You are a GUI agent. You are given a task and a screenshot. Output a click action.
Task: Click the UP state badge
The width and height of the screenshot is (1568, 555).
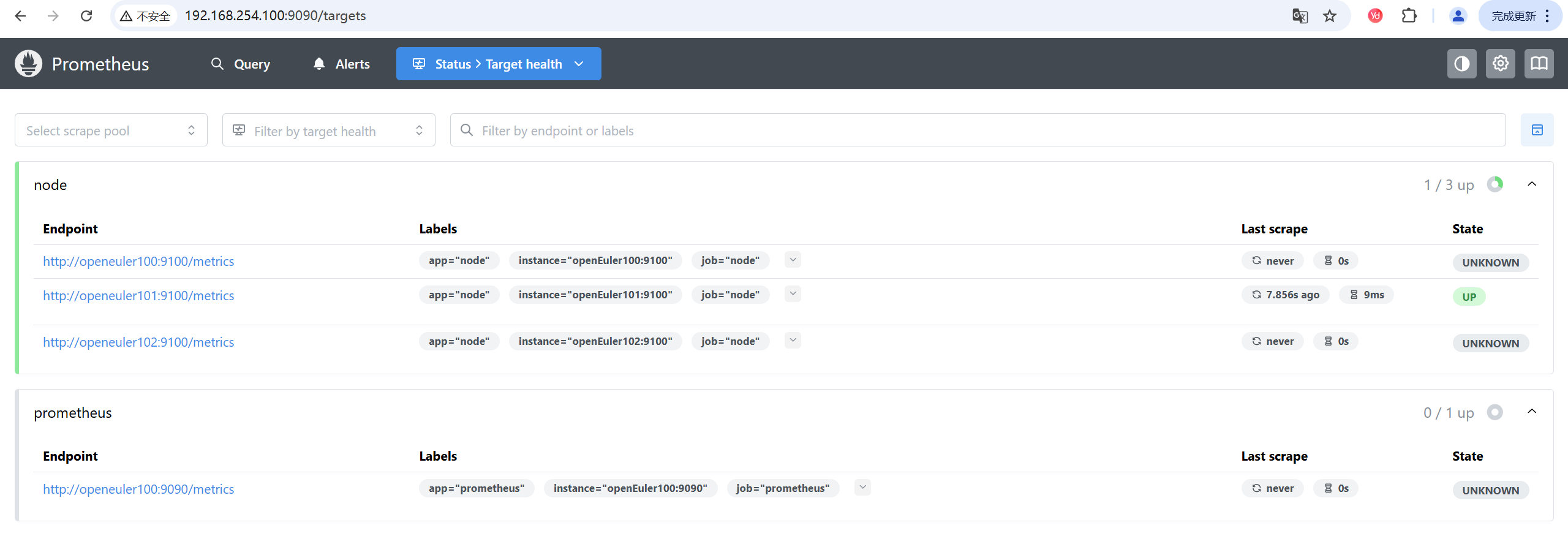point(1469,297)
